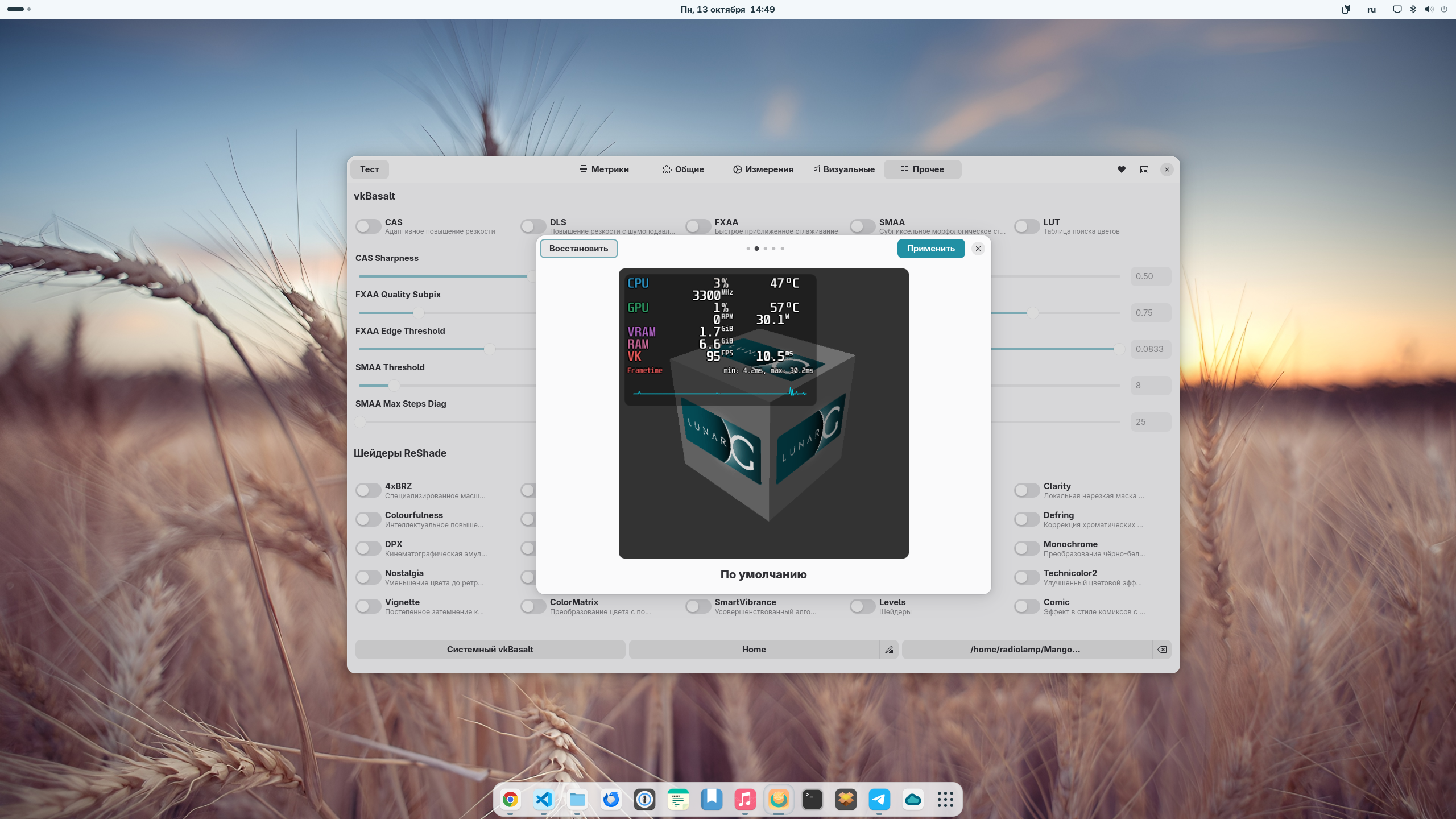Enable the Monochrome shader switch
Screen dimensions: 1456x819
tap(1027, 548)
